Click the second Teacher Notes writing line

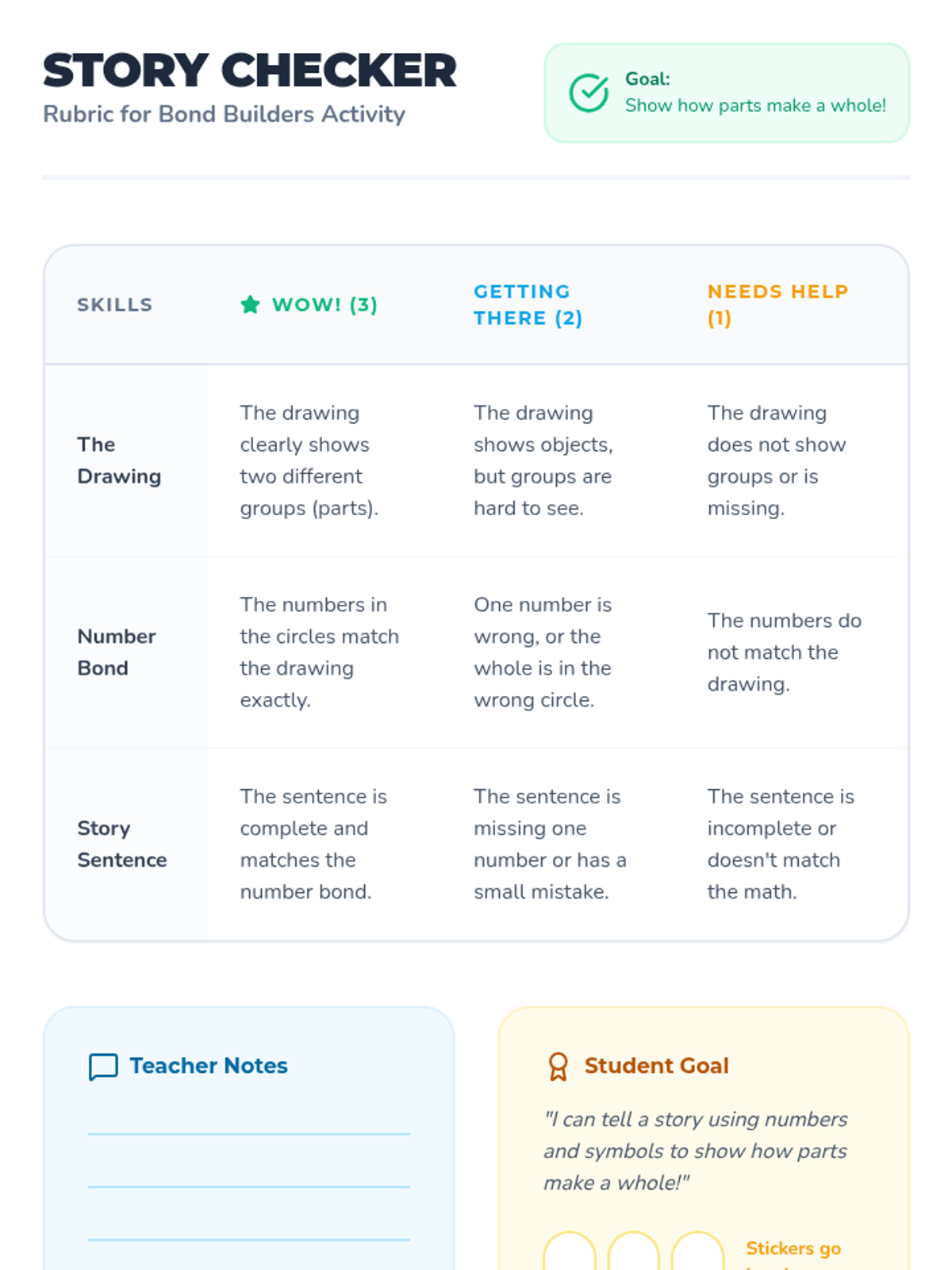(x=248, y=1186)
